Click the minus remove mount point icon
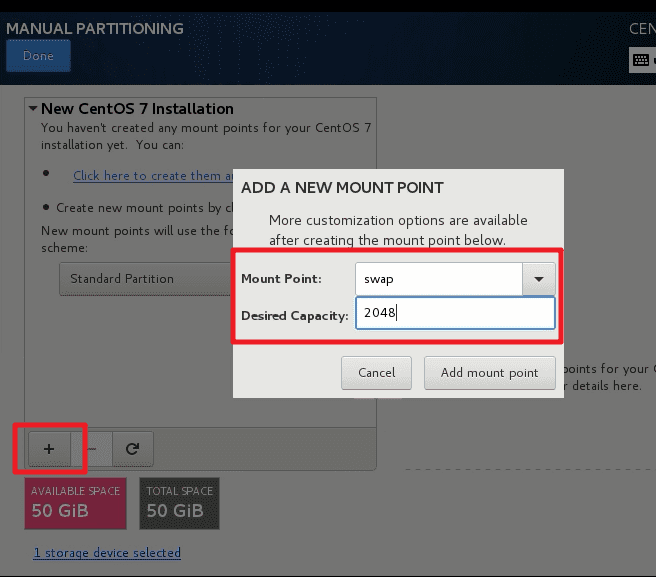The width and height of the screenshot is (656, 577). click(x=92, y=449)
